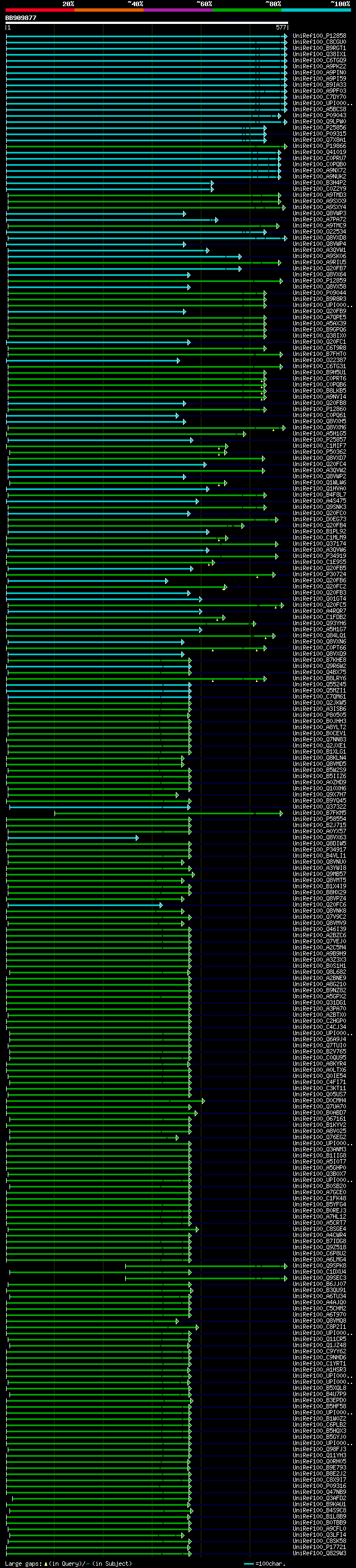Screen dimensions: 356x1568
Task: Select hit UniRef100_P25856
Action: coord(319,128)
